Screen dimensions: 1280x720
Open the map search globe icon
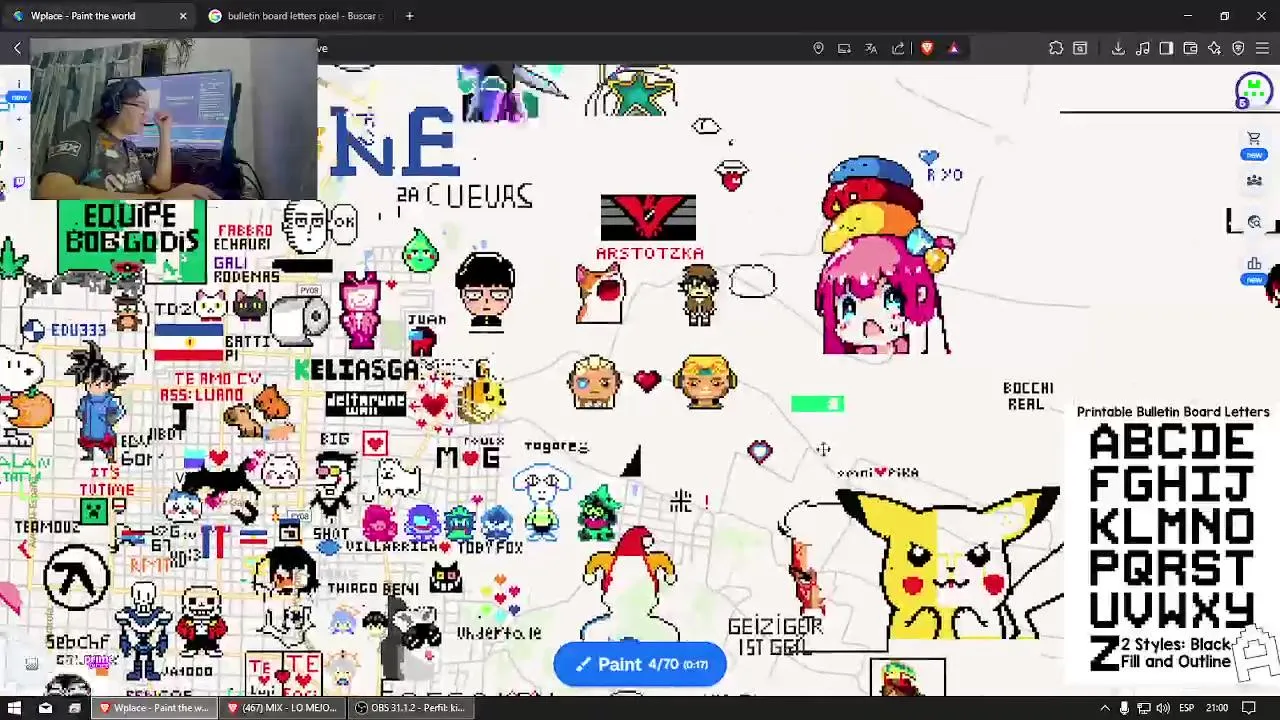1254,222
